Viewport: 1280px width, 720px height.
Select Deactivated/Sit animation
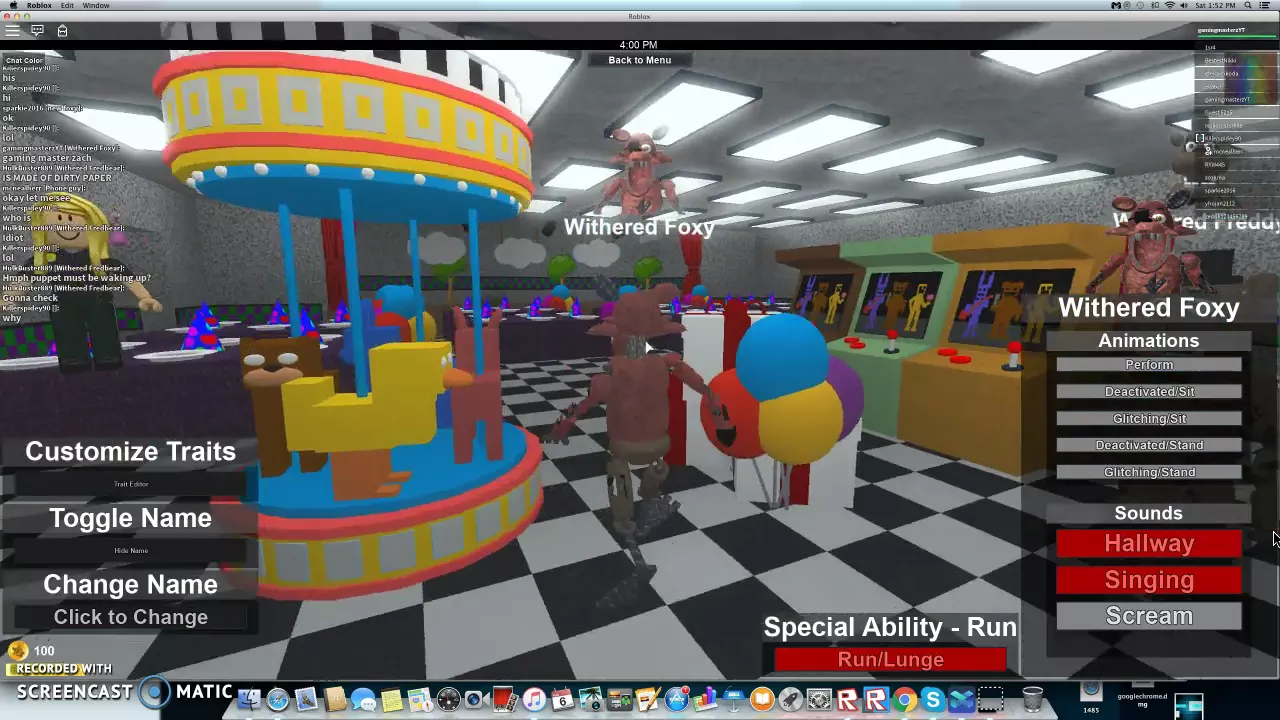tap(1149, 392)
